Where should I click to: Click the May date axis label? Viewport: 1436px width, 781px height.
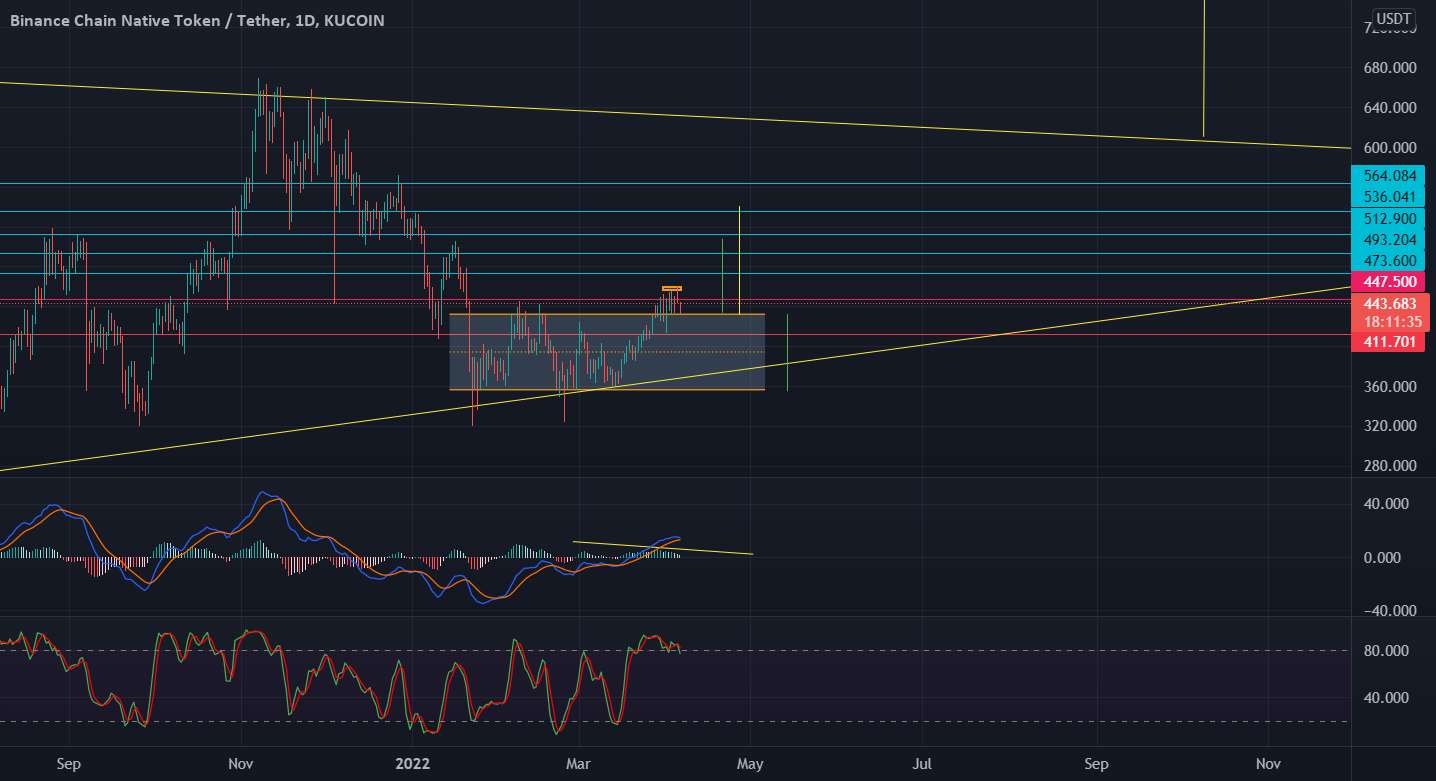[x=750, y=764]
